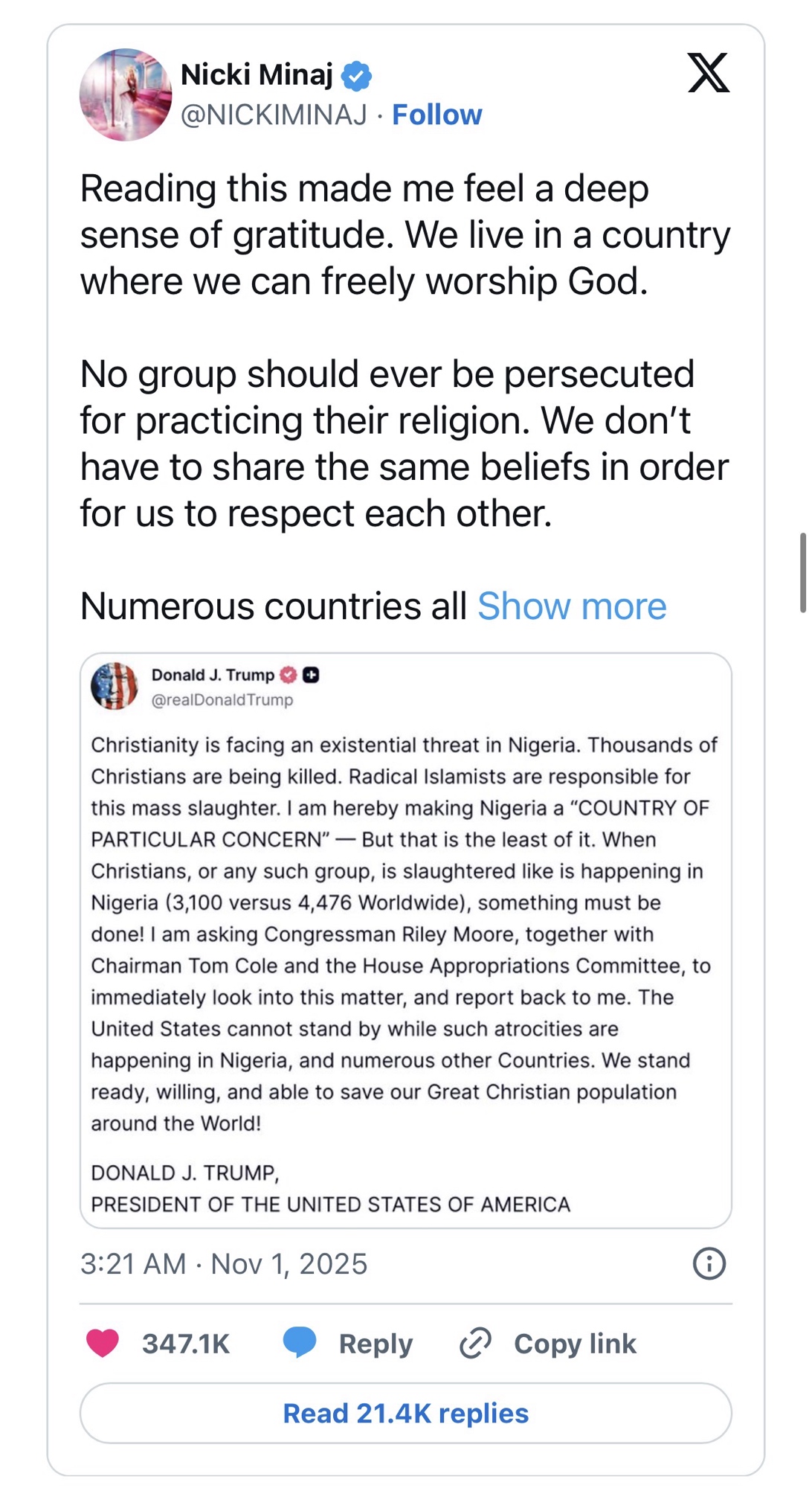Open the Read 21.4K replies button
Screen dimensions: 812x1488
[406, 1413]
